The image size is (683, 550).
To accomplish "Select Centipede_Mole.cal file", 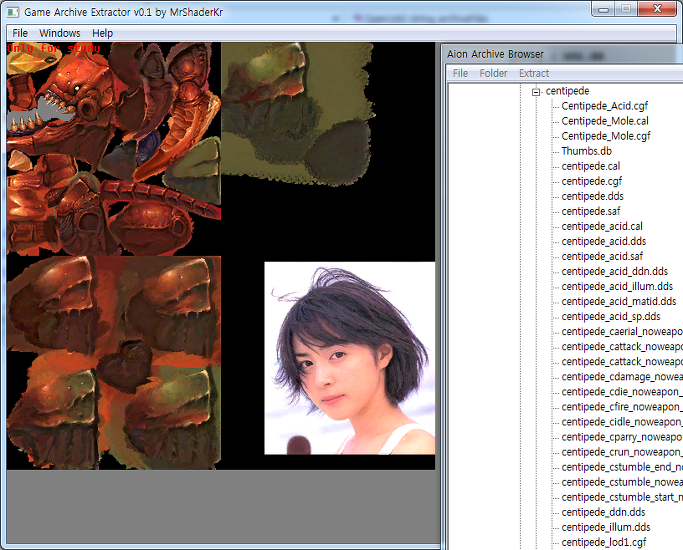I will point(605,121).
